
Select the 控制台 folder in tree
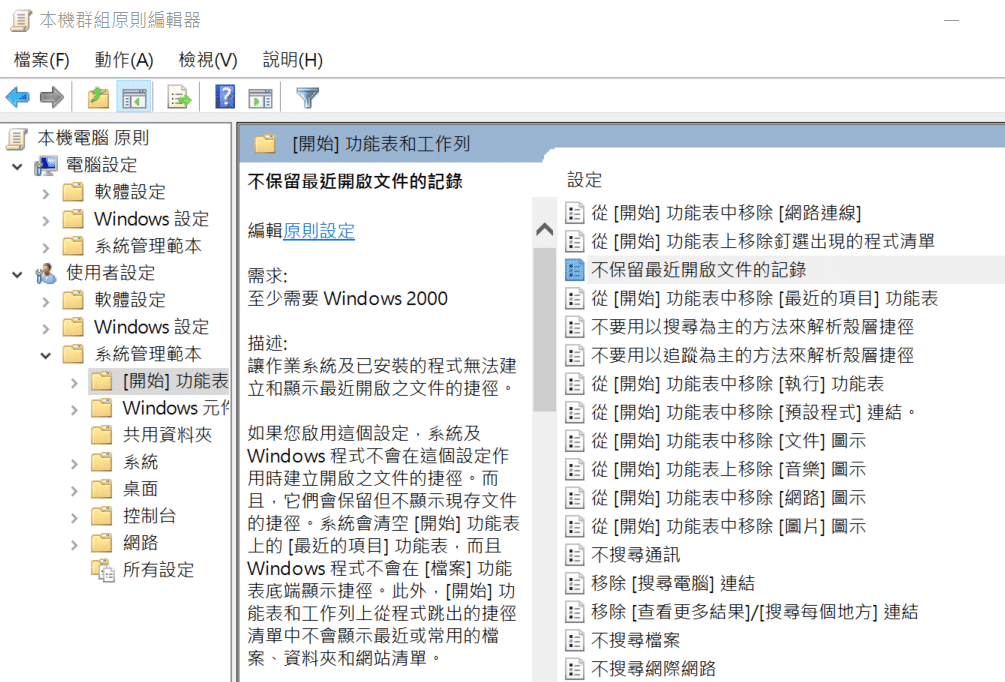click(x=149, y=515)
